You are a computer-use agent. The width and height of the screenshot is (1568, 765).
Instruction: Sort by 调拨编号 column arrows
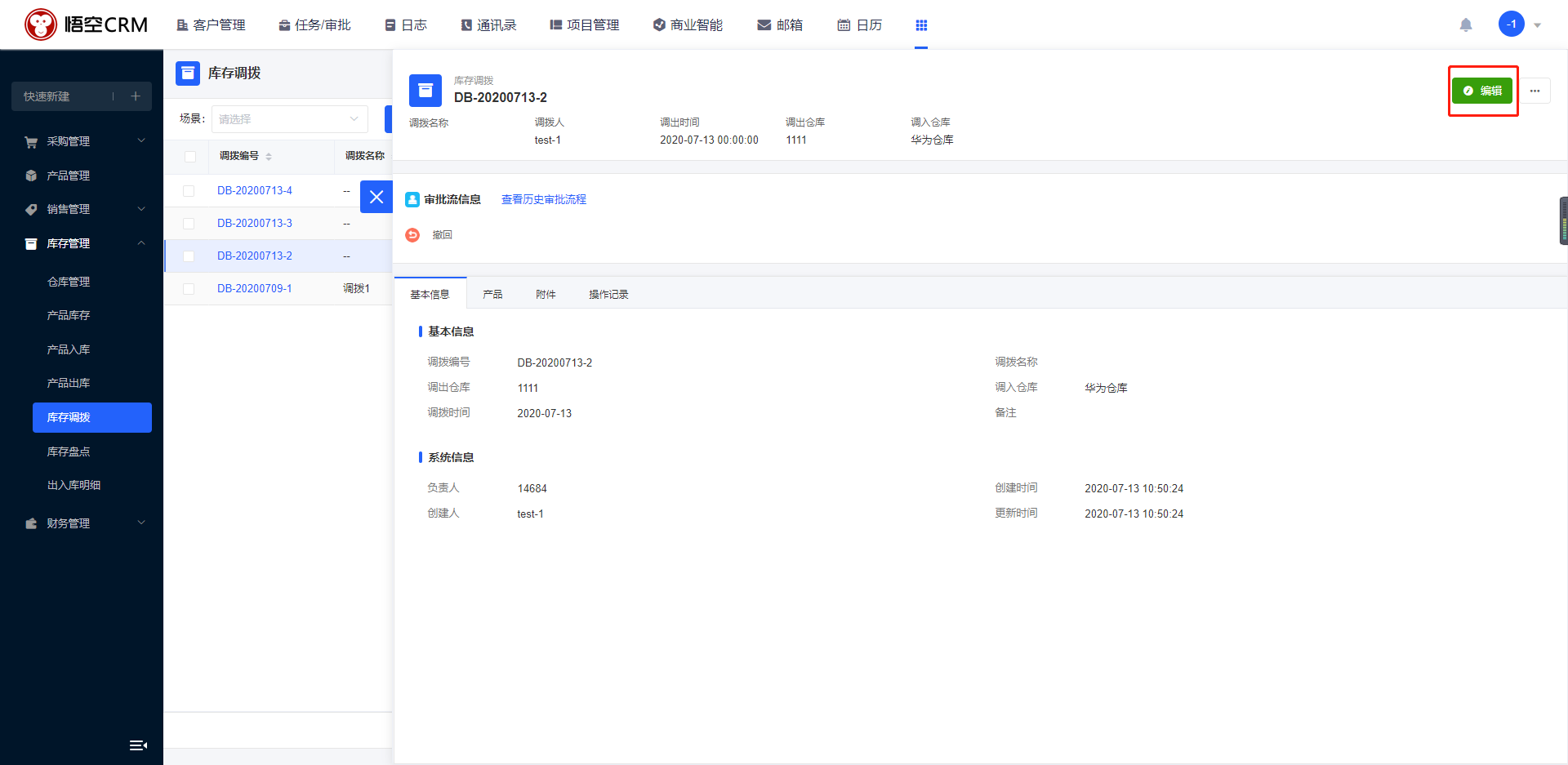[x=269, y=157]
